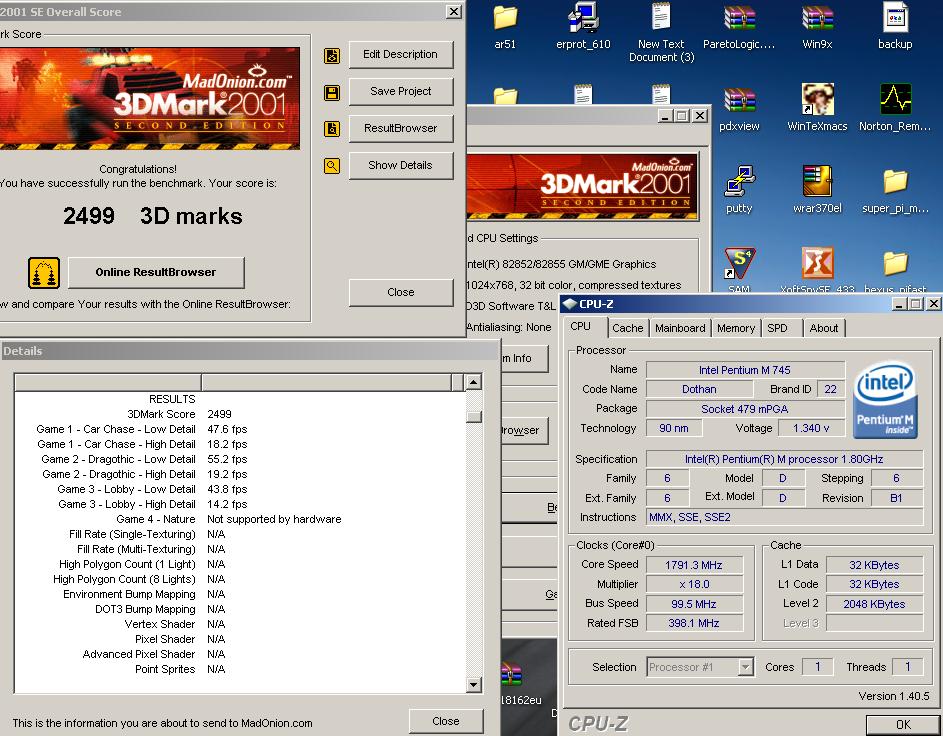Screen dimensions: 943x736
Task: Click the Game 2 Dragothic High Detail row
Action: pos(240,474)
